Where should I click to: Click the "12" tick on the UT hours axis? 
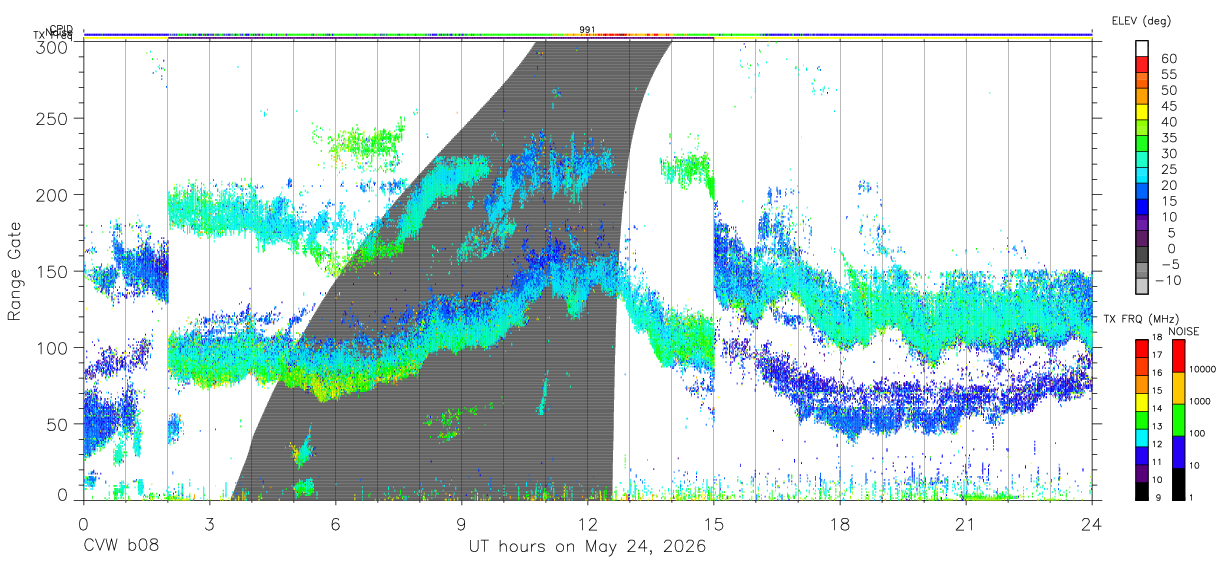(x=587, y=524)
